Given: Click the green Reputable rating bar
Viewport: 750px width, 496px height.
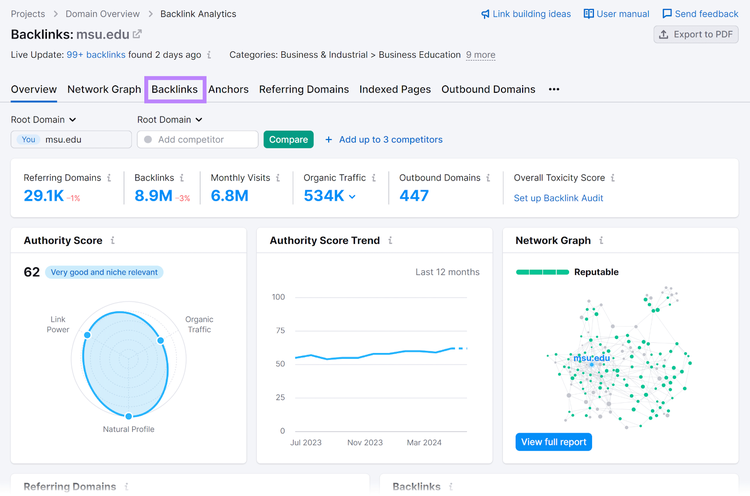Looking at the screenshot, I should (542, 272).
